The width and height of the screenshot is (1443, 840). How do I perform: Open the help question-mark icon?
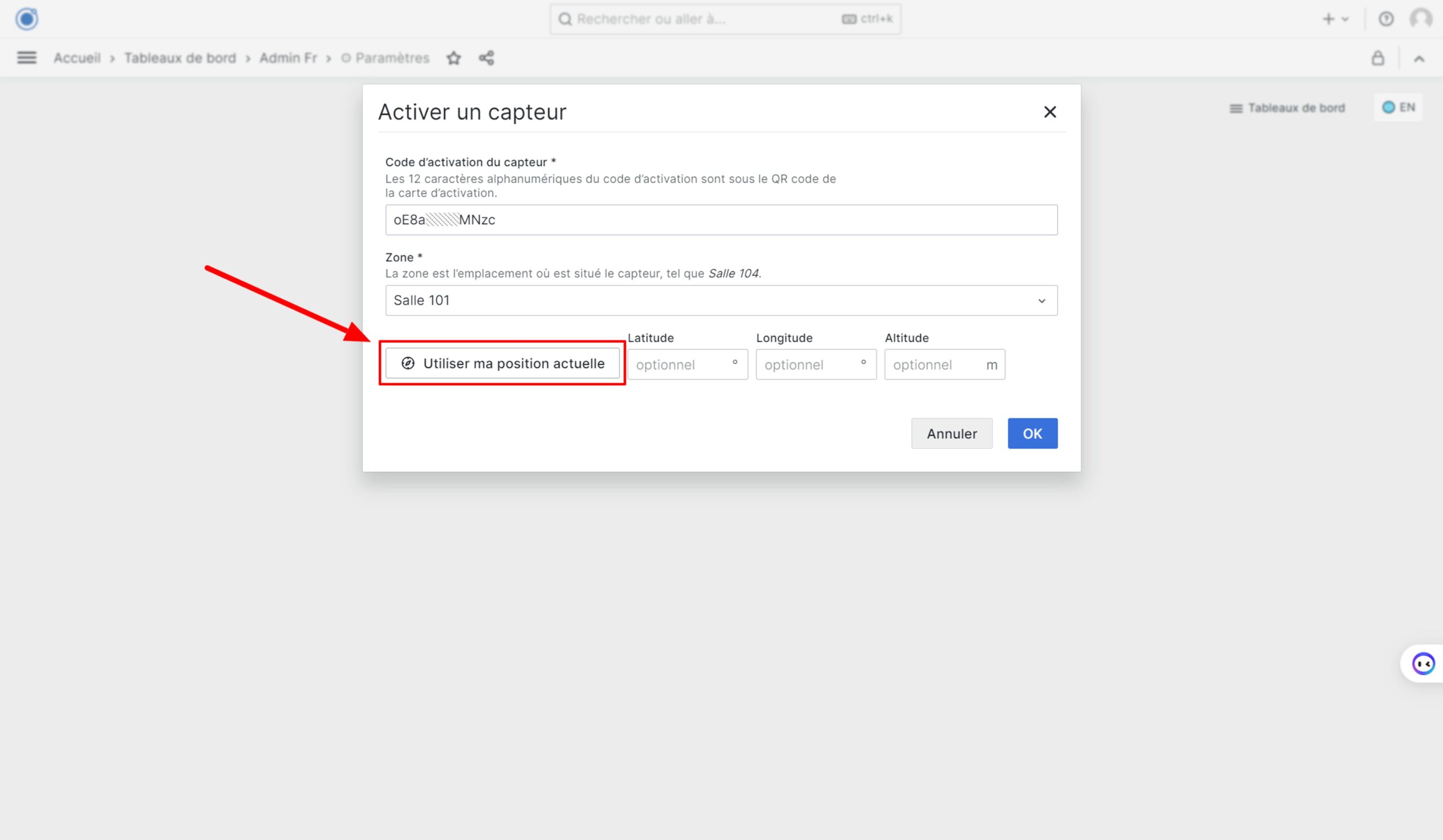pos(1386,19)
